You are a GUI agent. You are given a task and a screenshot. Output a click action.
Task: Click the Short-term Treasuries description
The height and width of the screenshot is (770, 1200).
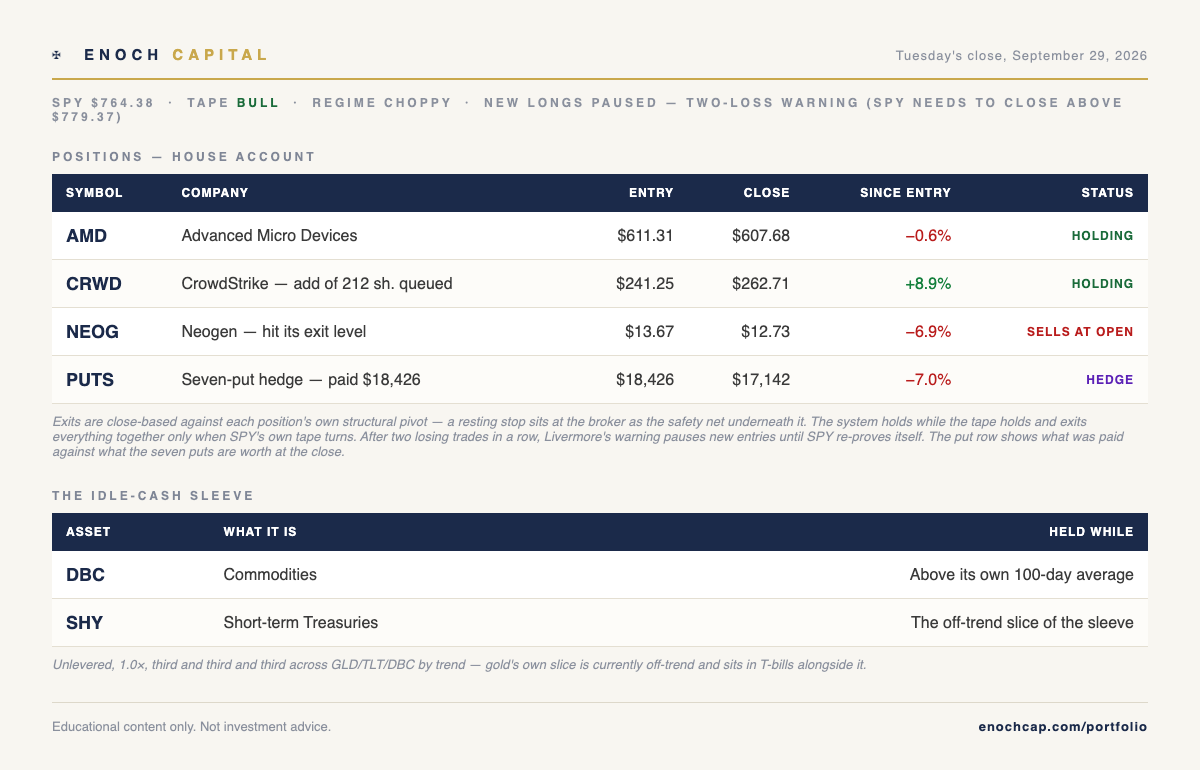tap(301, 623)
